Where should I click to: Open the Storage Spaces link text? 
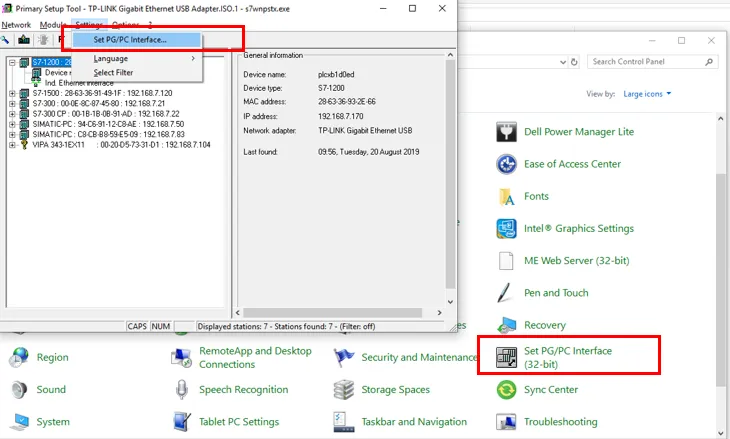tap(396, 390)
